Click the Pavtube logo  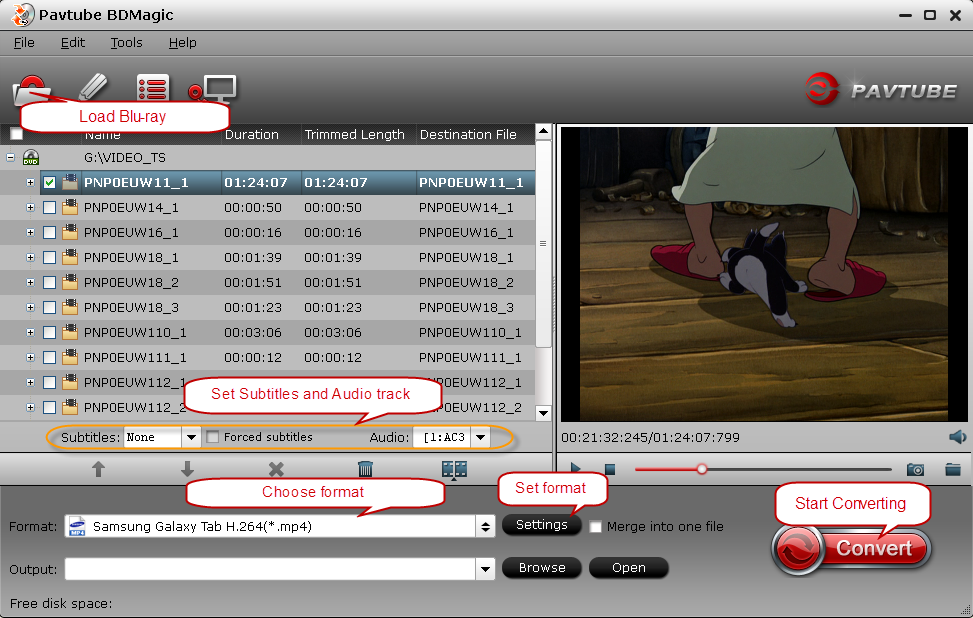click(x=881, y=90)
